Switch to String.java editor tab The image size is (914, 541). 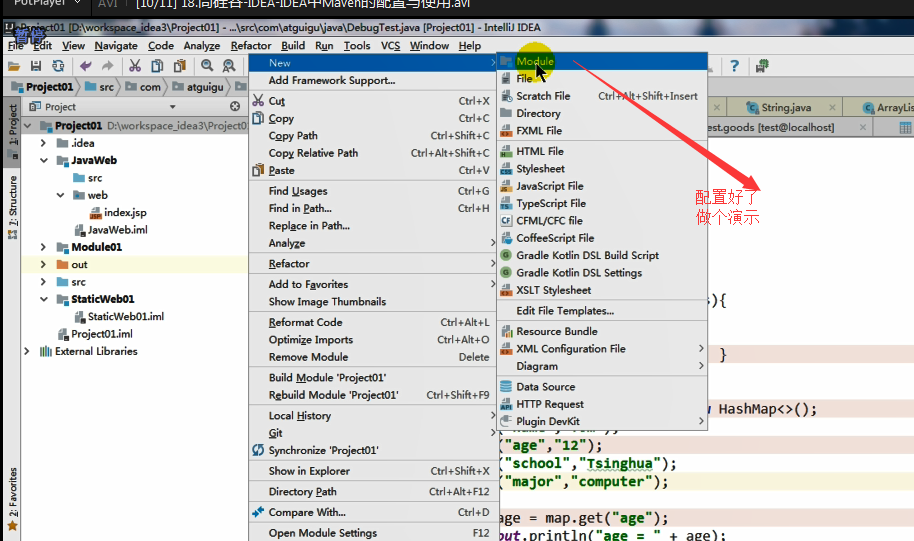pos(785,107)
